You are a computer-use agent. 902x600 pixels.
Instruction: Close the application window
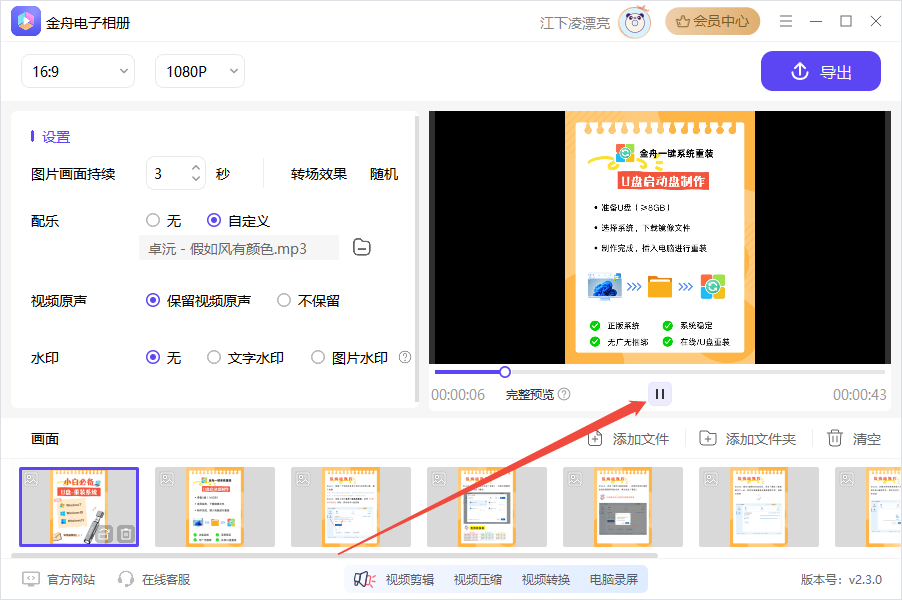(876, 21)
